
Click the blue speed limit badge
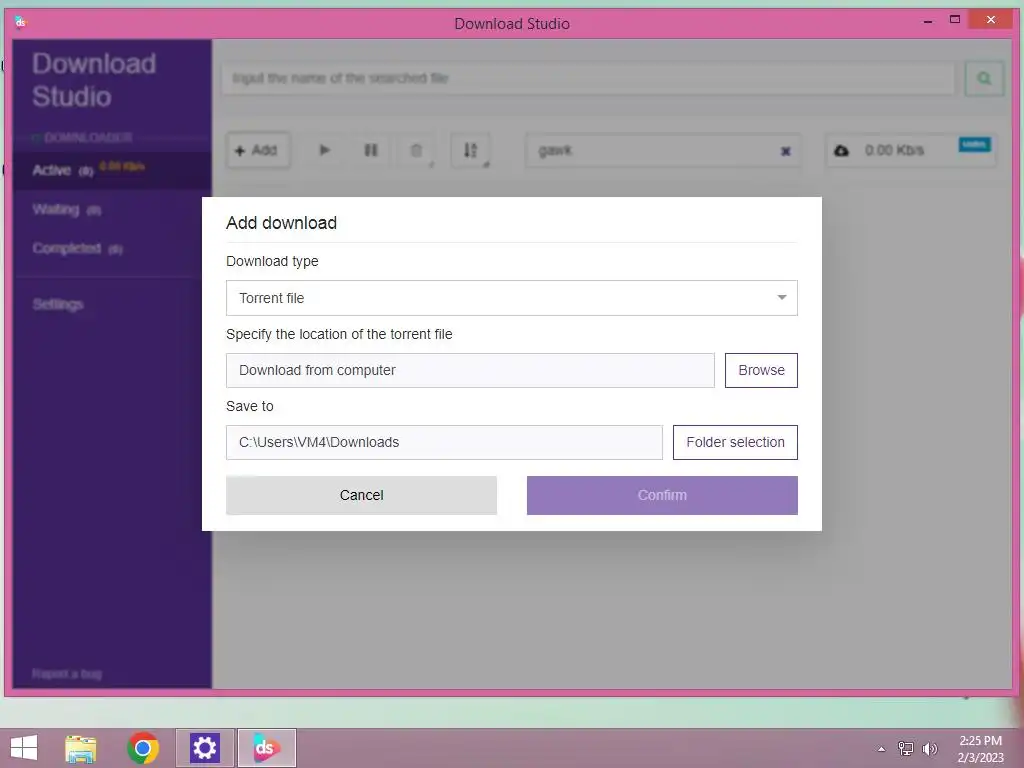click(x=974, y=144)
